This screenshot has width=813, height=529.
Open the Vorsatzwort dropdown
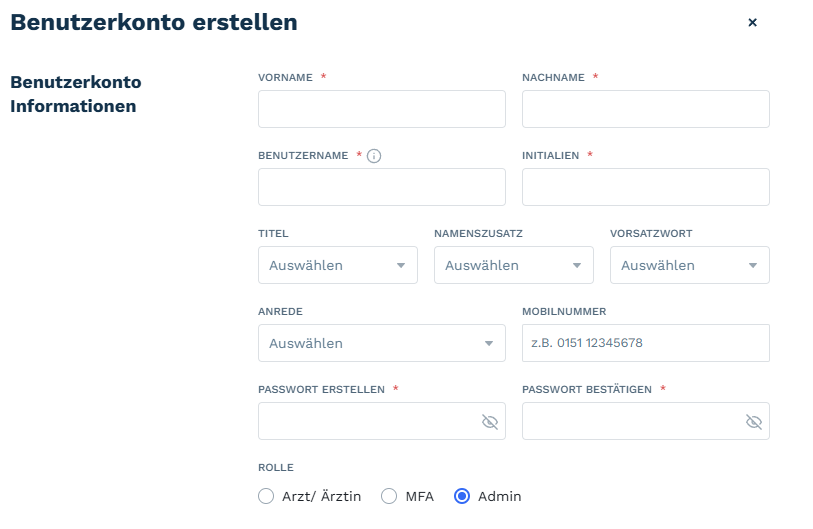(690, 265)
